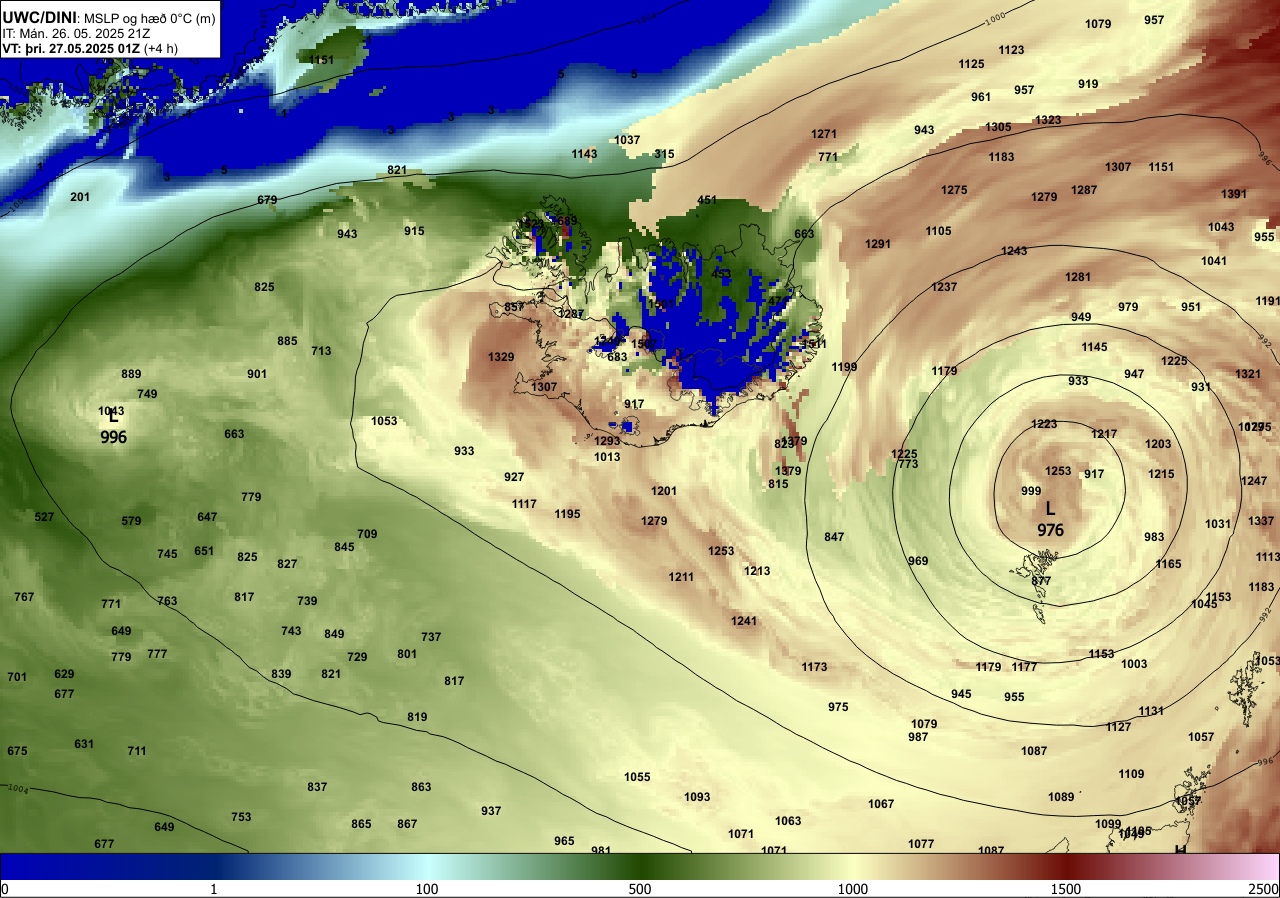
Task: Click the height value 451 over north Iceland
Action: click(x=707, y=200)
